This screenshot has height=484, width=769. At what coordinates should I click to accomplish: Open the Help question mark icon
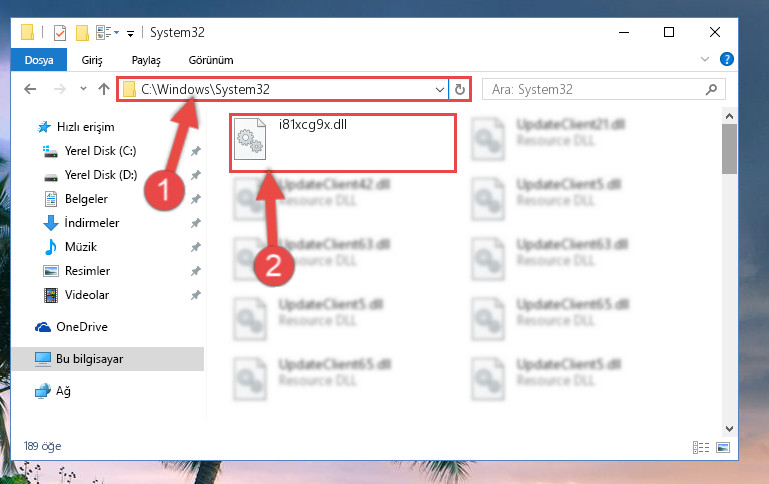[x=726, y=59]
